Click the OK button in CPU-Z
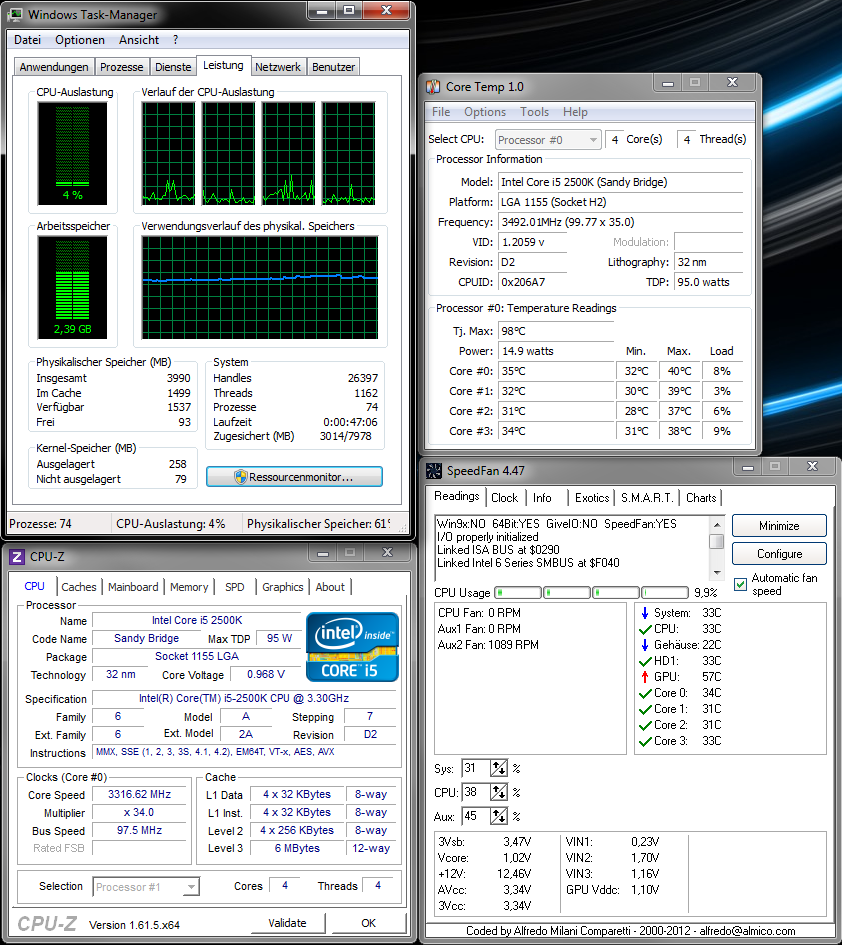The image size is (842, 945). click(x=368, y=923)
